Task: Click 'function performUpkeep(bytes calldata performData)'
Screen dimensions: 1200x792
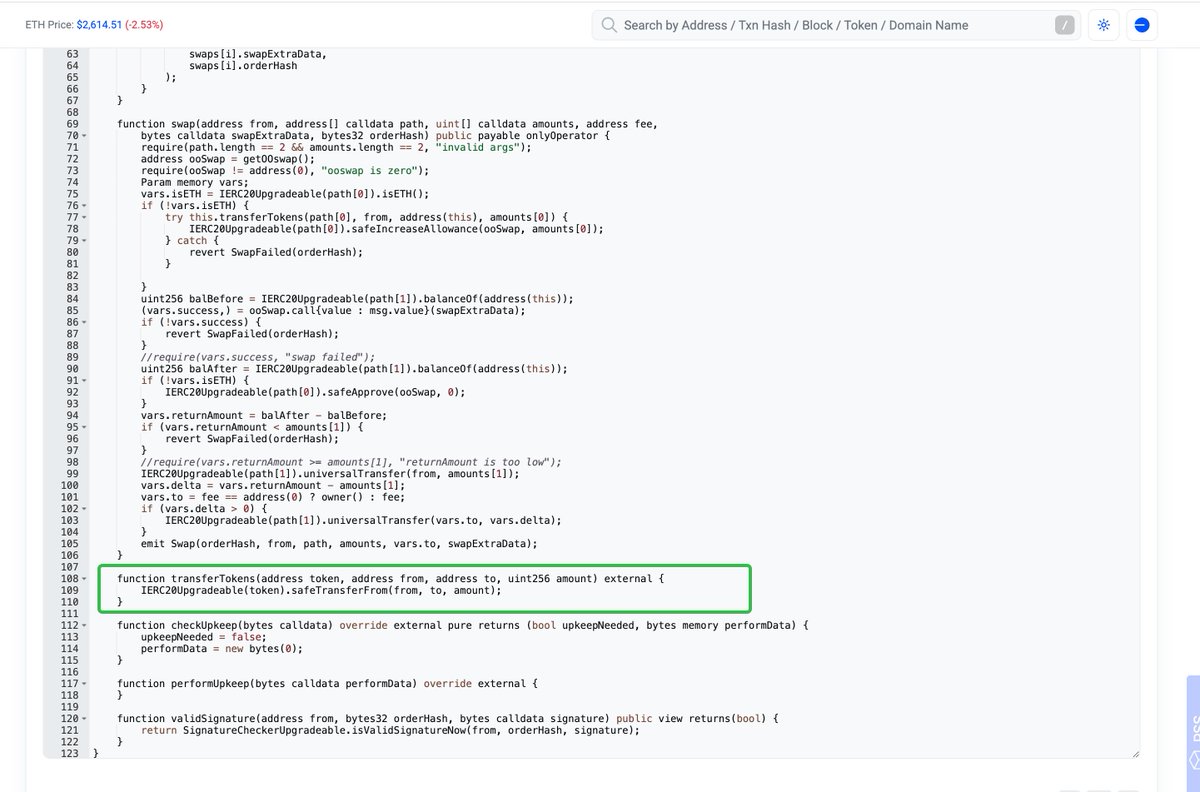Action: tap(328, 684)
